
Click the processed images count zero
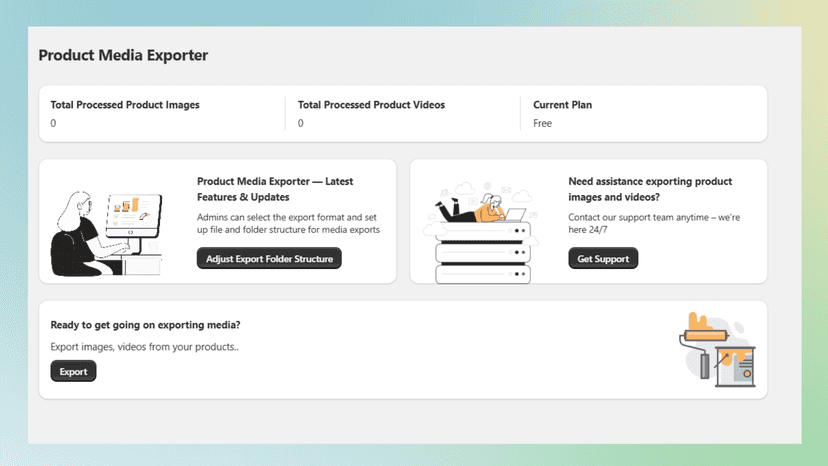[53, 123]
